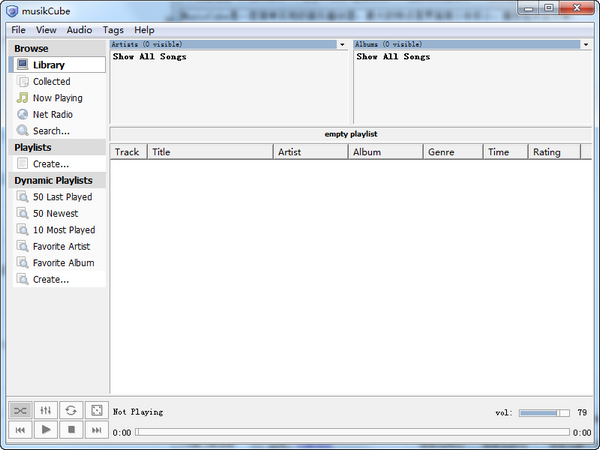
Task: Open Net Radio from the sidebar
Action: (x=59, y=114)
